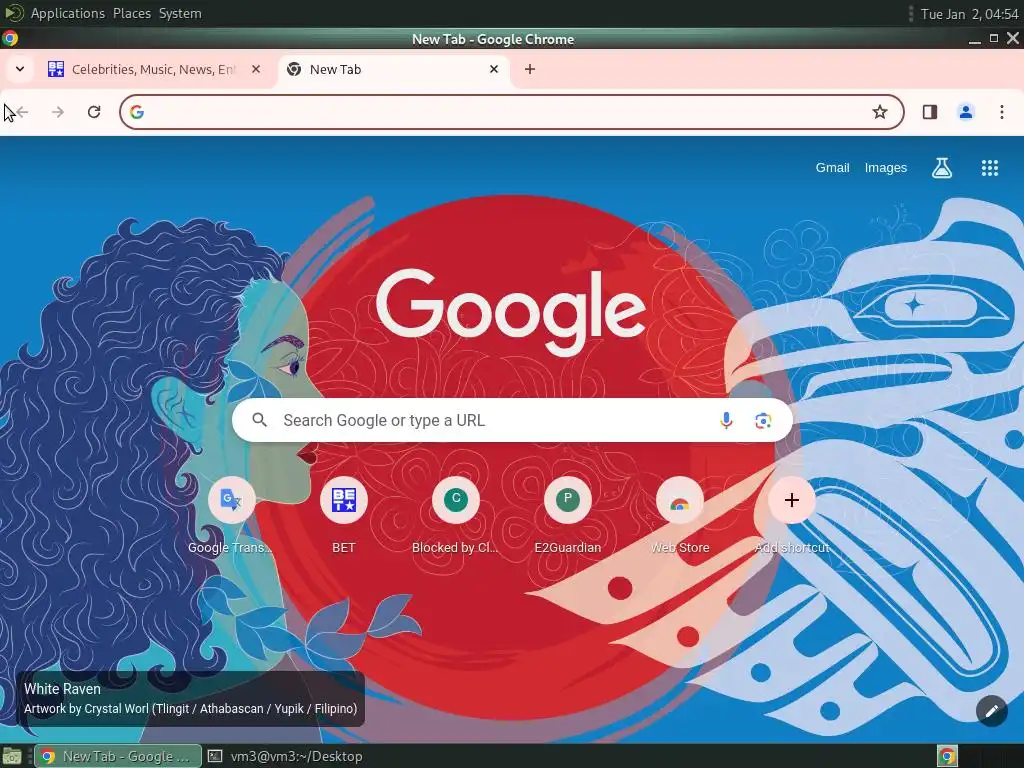Open the Google apps grid

pos(989,168)
